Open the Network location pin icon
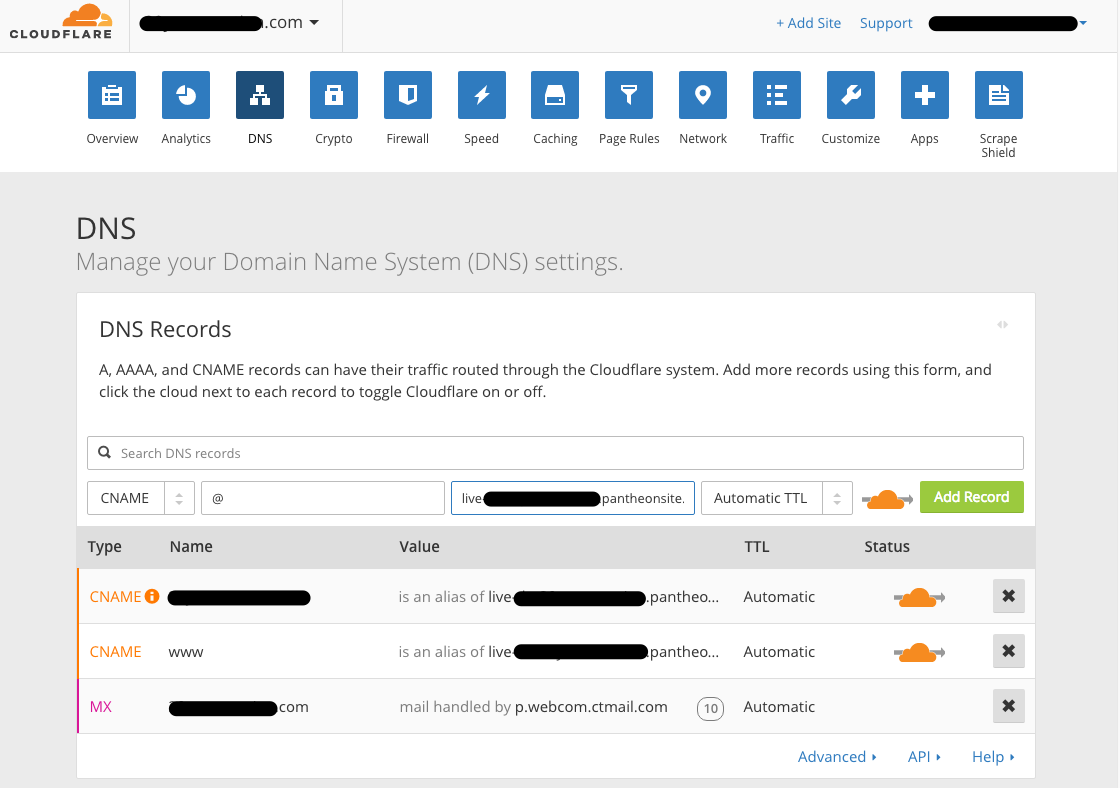 (703, 95)
